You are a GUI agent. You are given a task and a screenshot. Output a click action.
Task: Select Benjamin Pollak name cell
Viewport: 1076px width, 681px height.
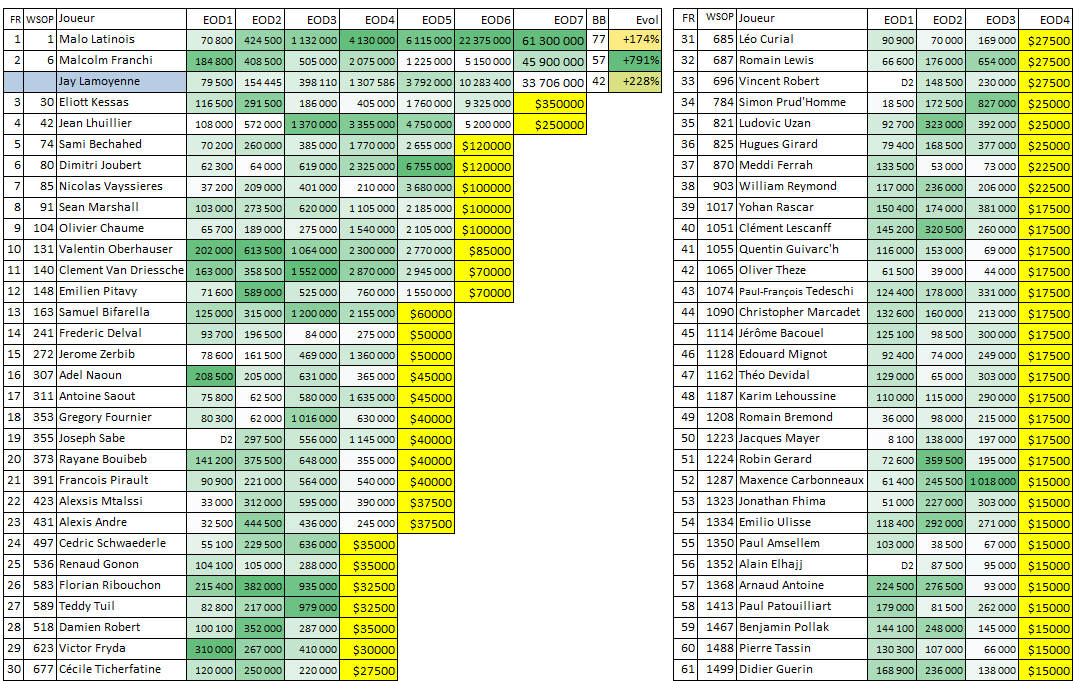(x=802, y=628)
